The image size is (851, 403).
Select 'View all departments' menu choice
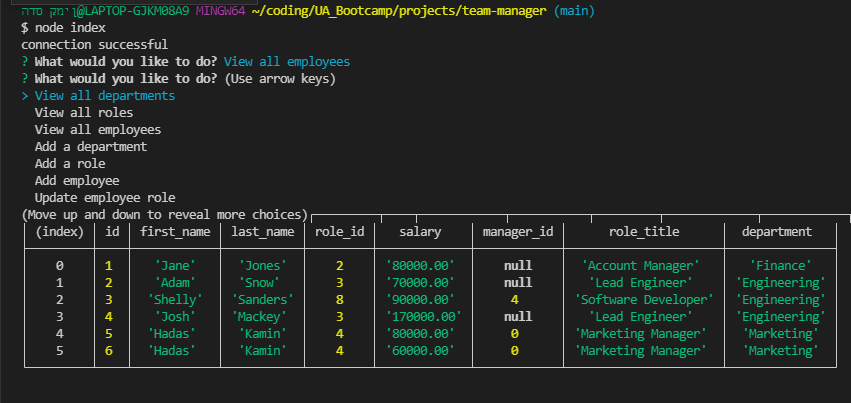tap(105, 96)
